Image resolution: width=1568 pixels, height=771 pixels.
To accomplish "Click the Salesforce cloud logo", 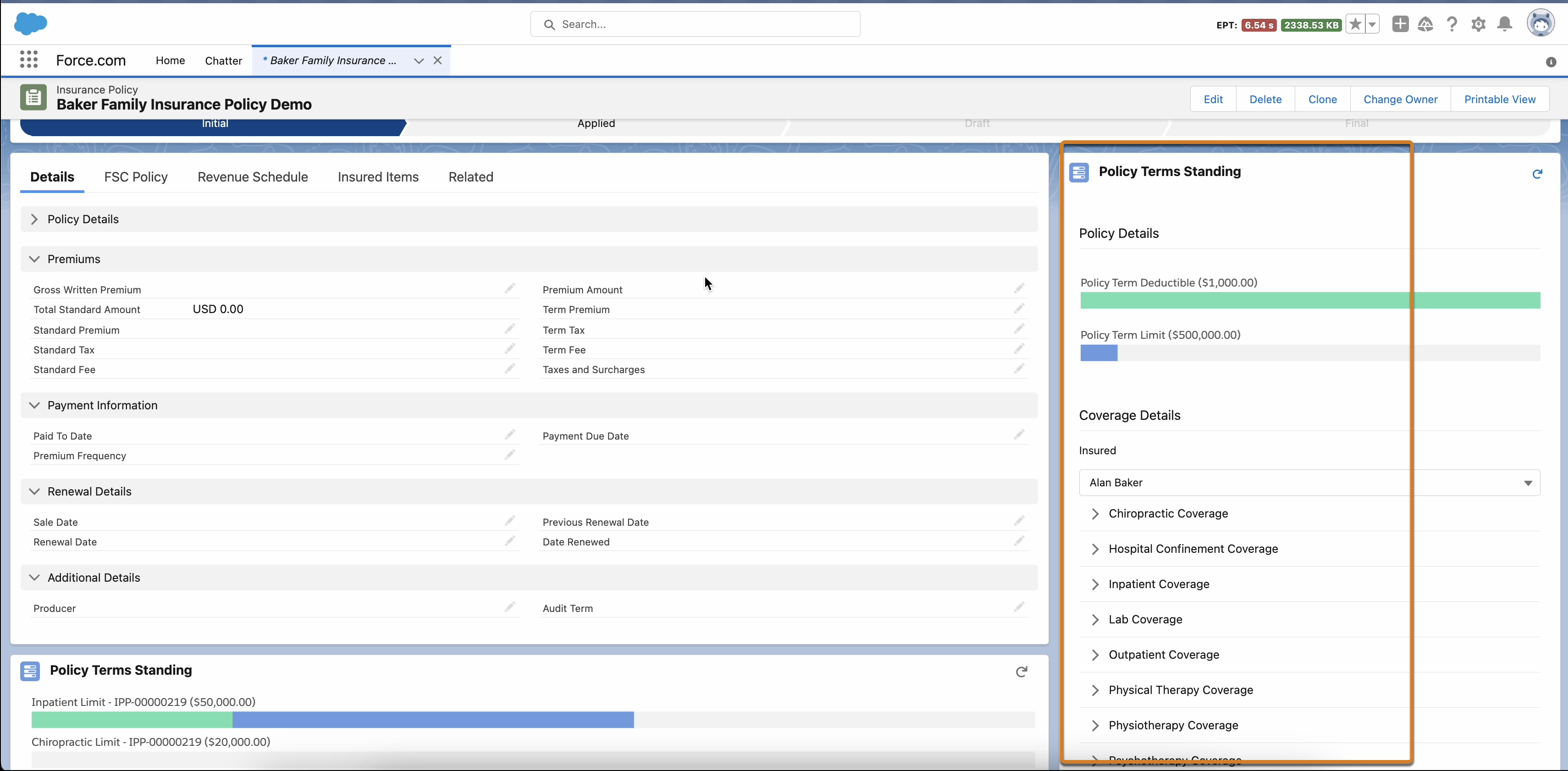I will pos(30,24).
